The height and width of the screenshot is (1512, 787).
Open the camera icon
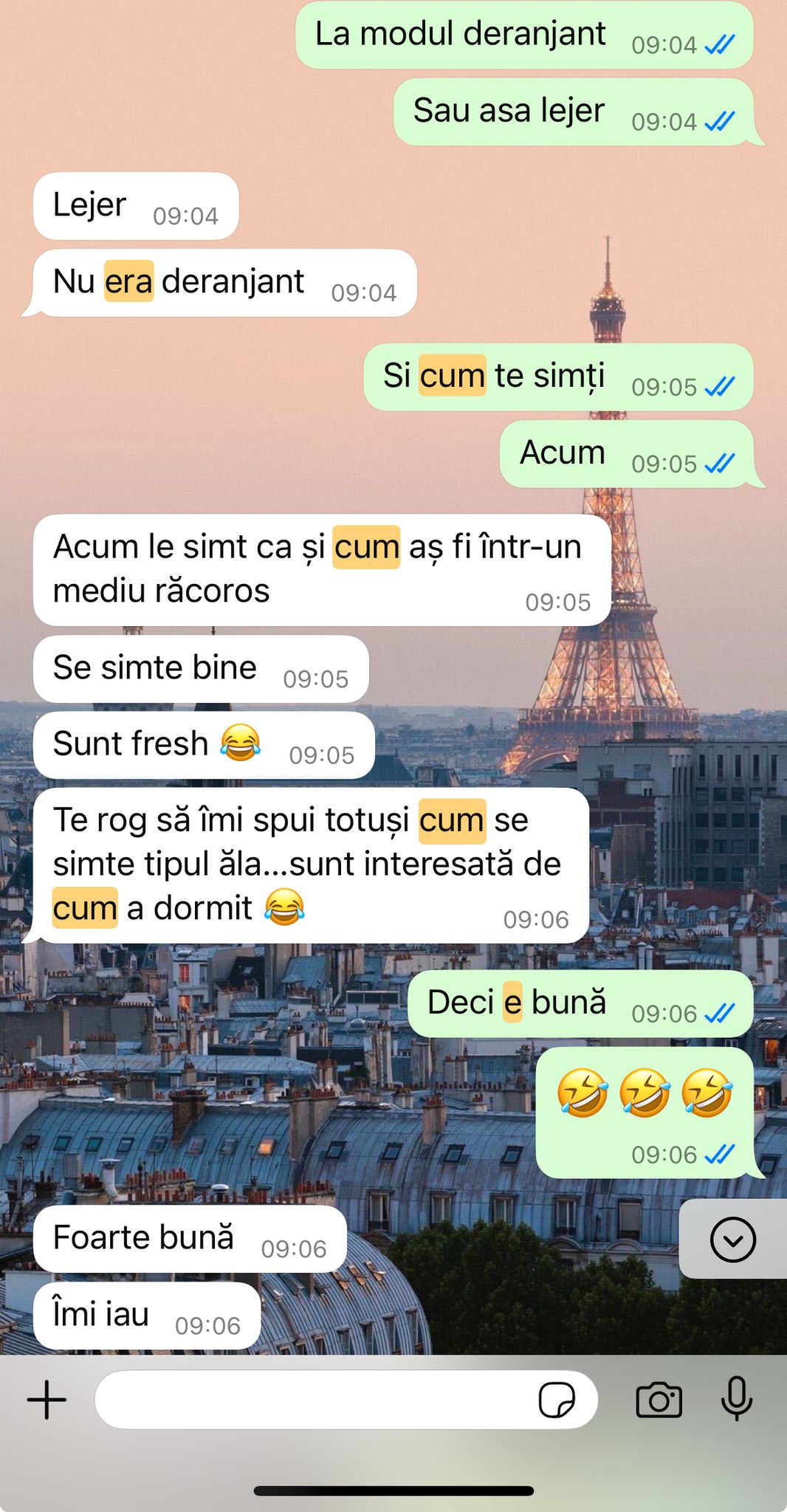[659, 1400]
